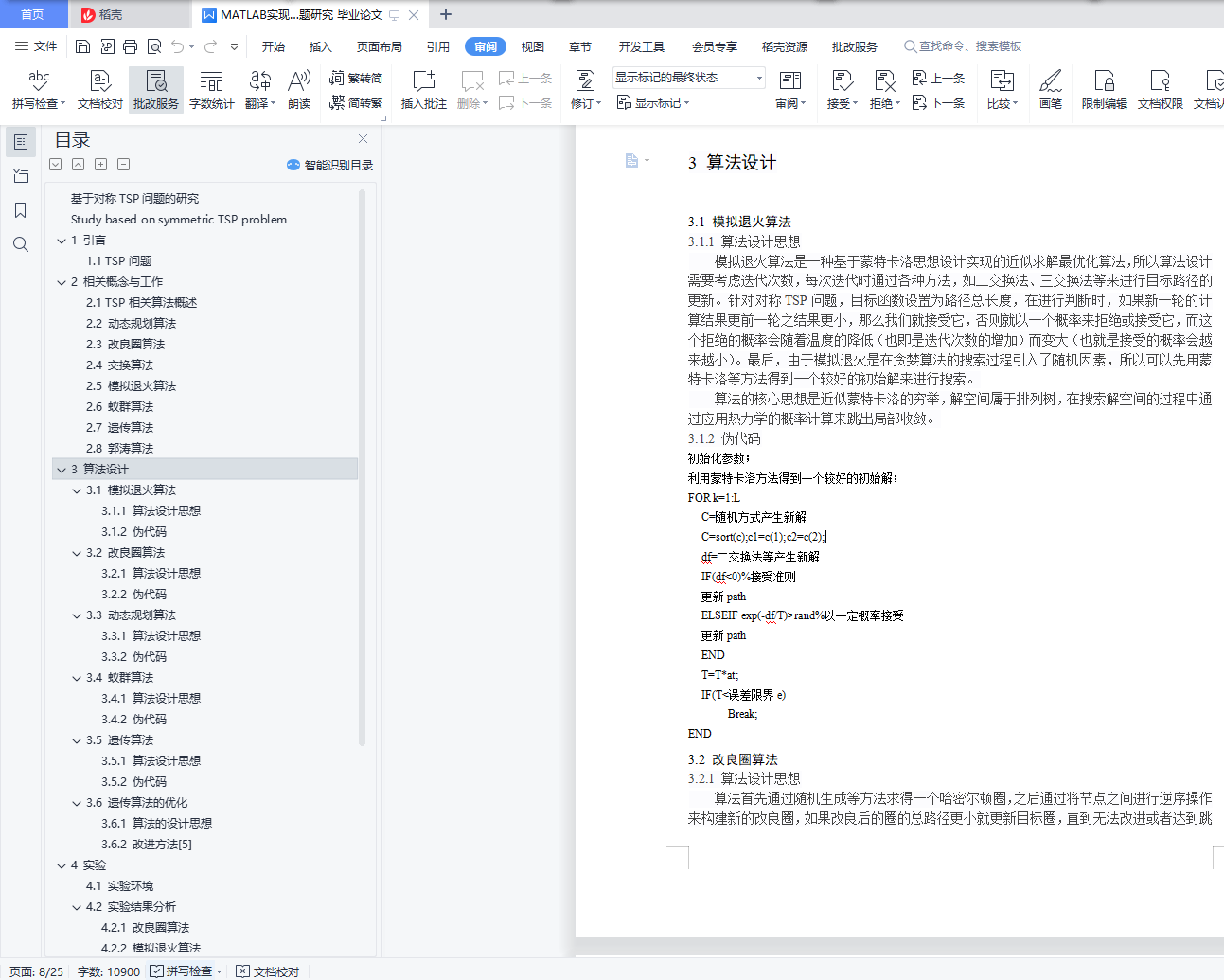The height and width of the screenshot is (980, 1224).
Task: Click the save icon in quick access toolbar
Action: click(82, 46)
